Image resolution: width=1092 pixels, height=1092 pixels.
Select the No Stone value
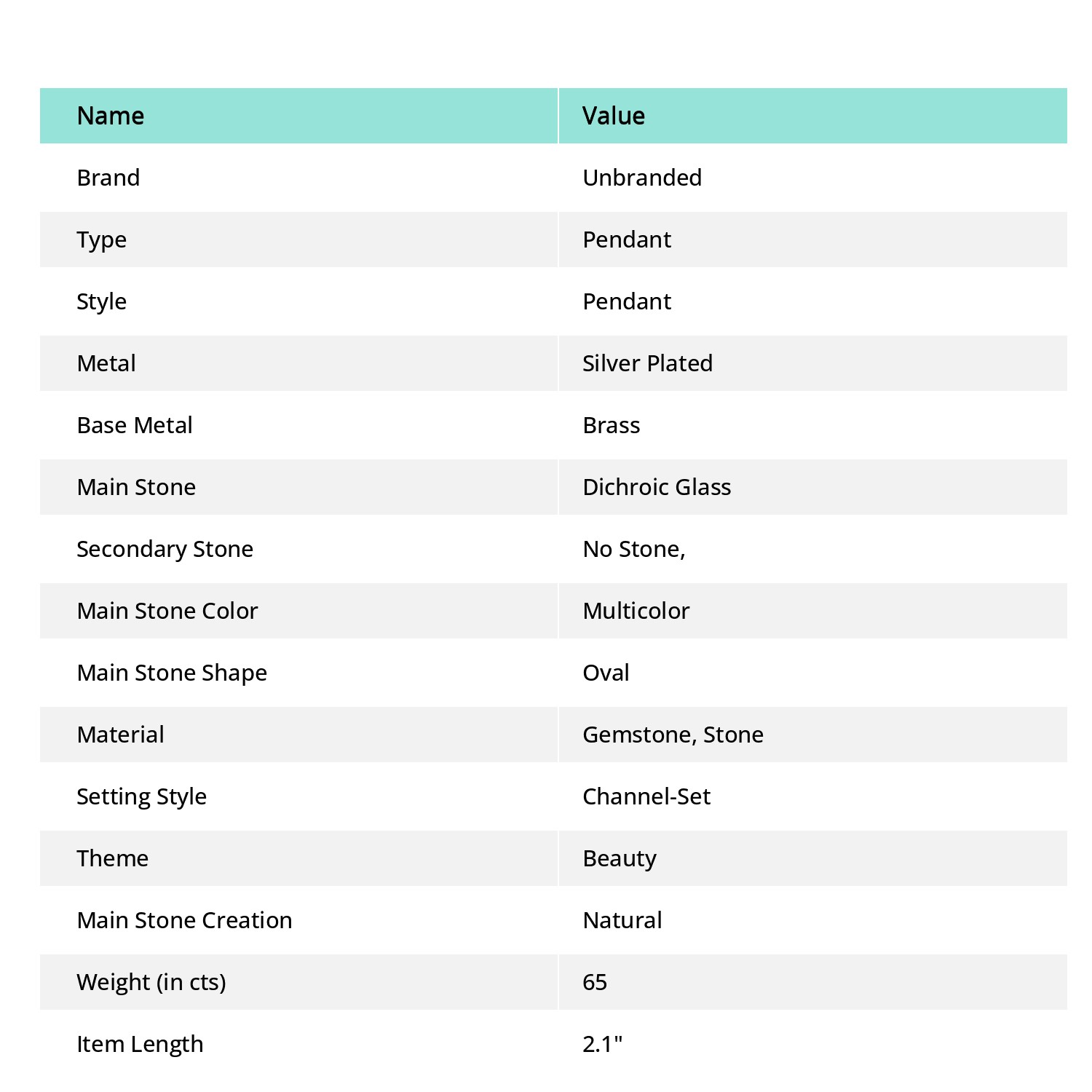[x=634, y=550]
